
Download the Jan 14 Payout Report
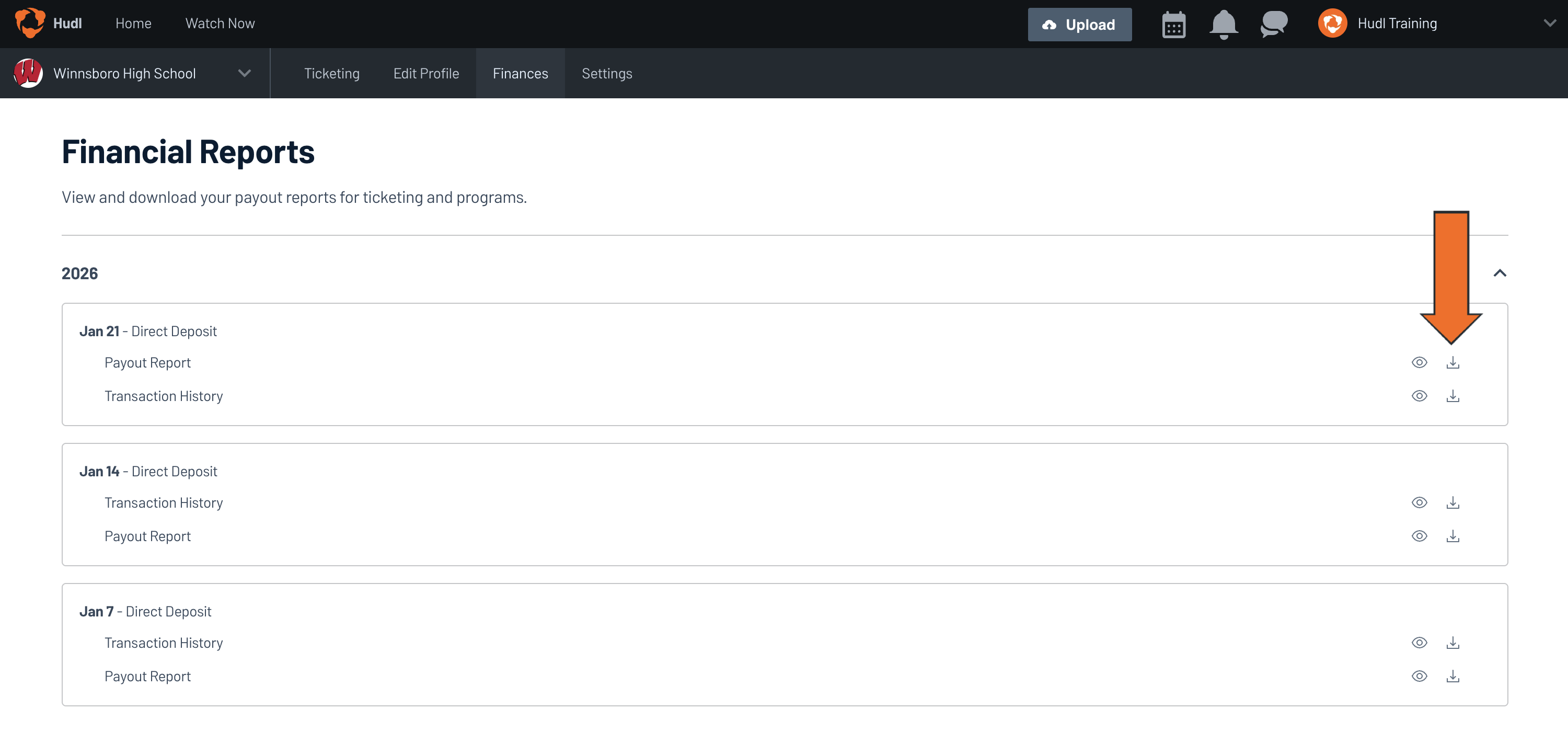tap(1452, 536)
